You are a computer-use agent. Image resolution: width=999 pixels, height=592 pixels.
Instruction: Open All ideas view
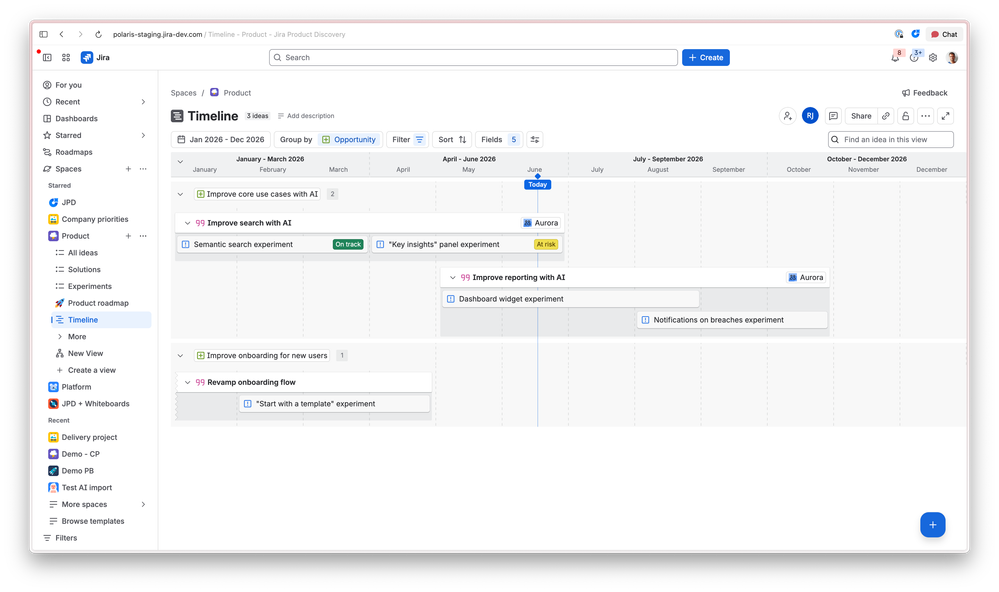(x=101, y=253)
